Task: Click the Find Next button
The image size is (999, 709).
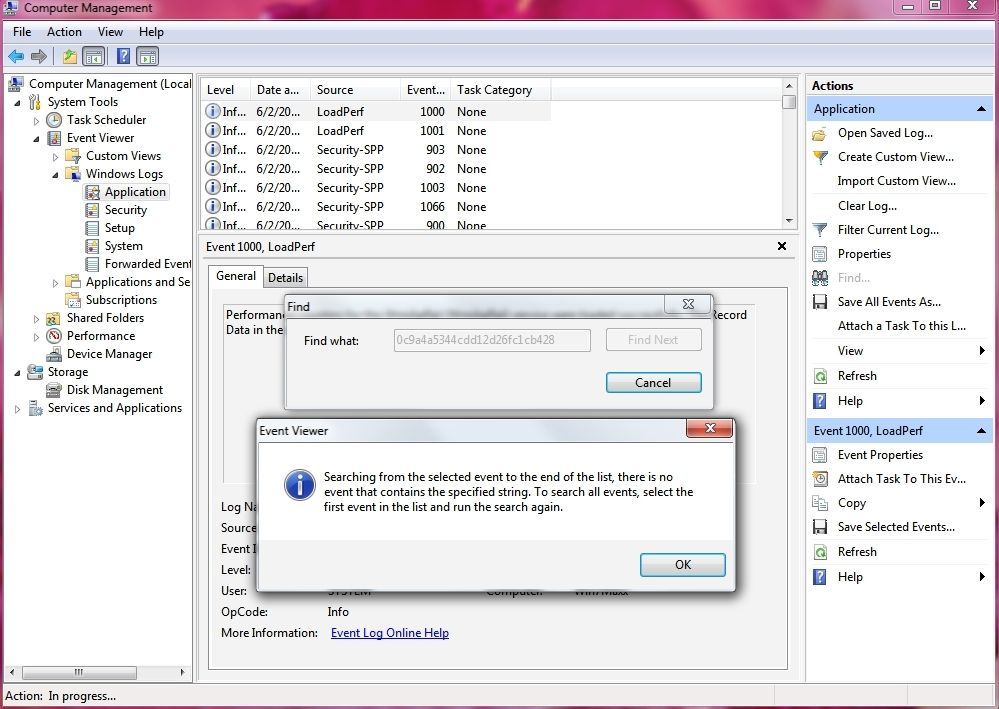Action: [653, 340]
